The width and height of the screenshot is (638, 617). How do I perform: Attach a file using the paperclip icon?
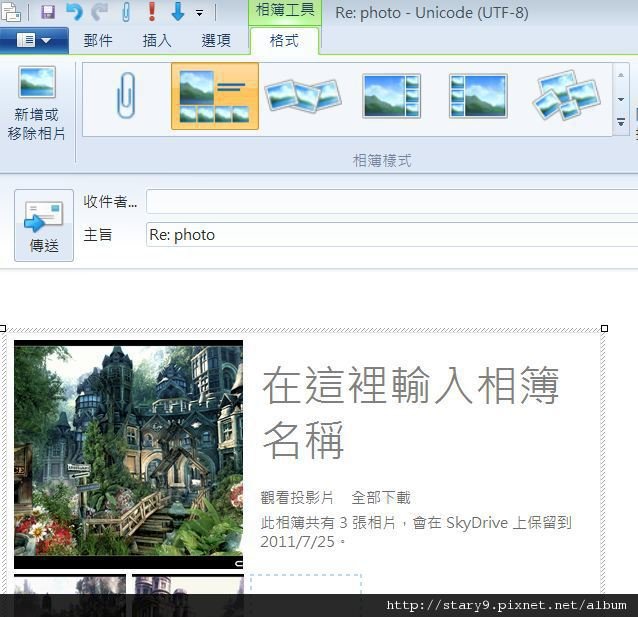point(126,12)
